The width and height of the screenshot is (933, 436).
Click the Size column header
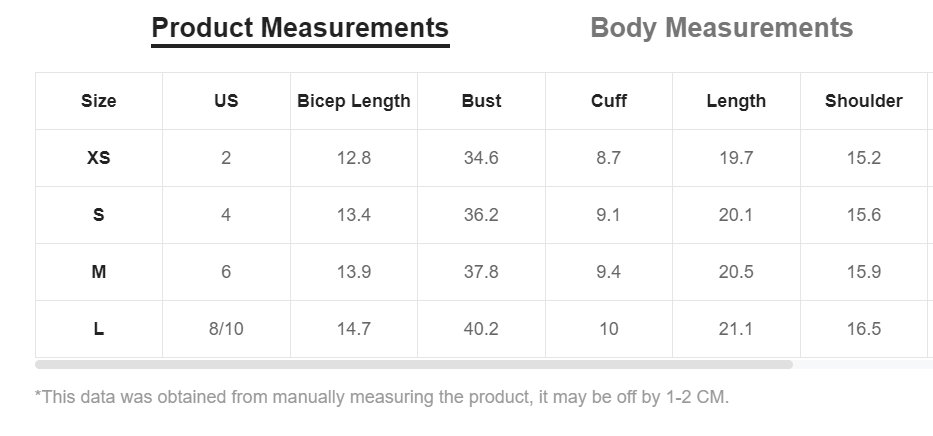[99, 101]
